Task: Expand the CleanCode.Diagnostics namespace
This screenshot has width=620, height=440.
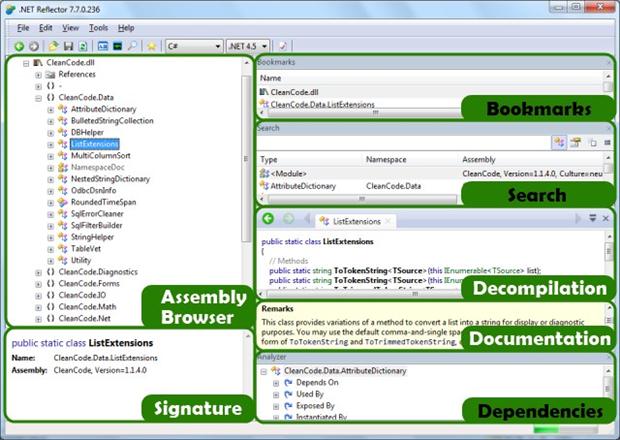Action: [38, 272]
